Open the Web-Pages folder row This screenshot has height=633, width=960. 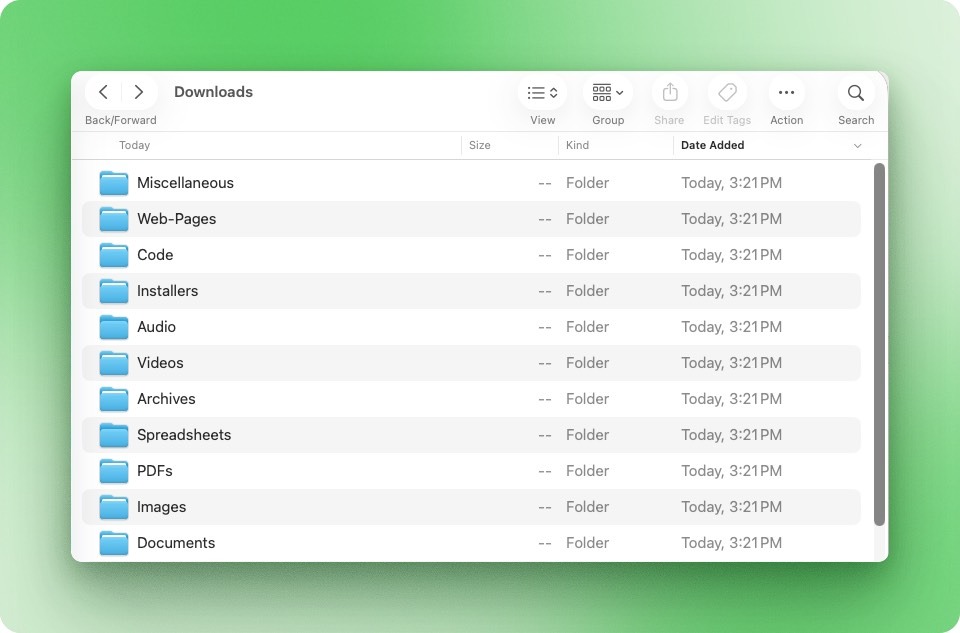[x=177, y=218]
